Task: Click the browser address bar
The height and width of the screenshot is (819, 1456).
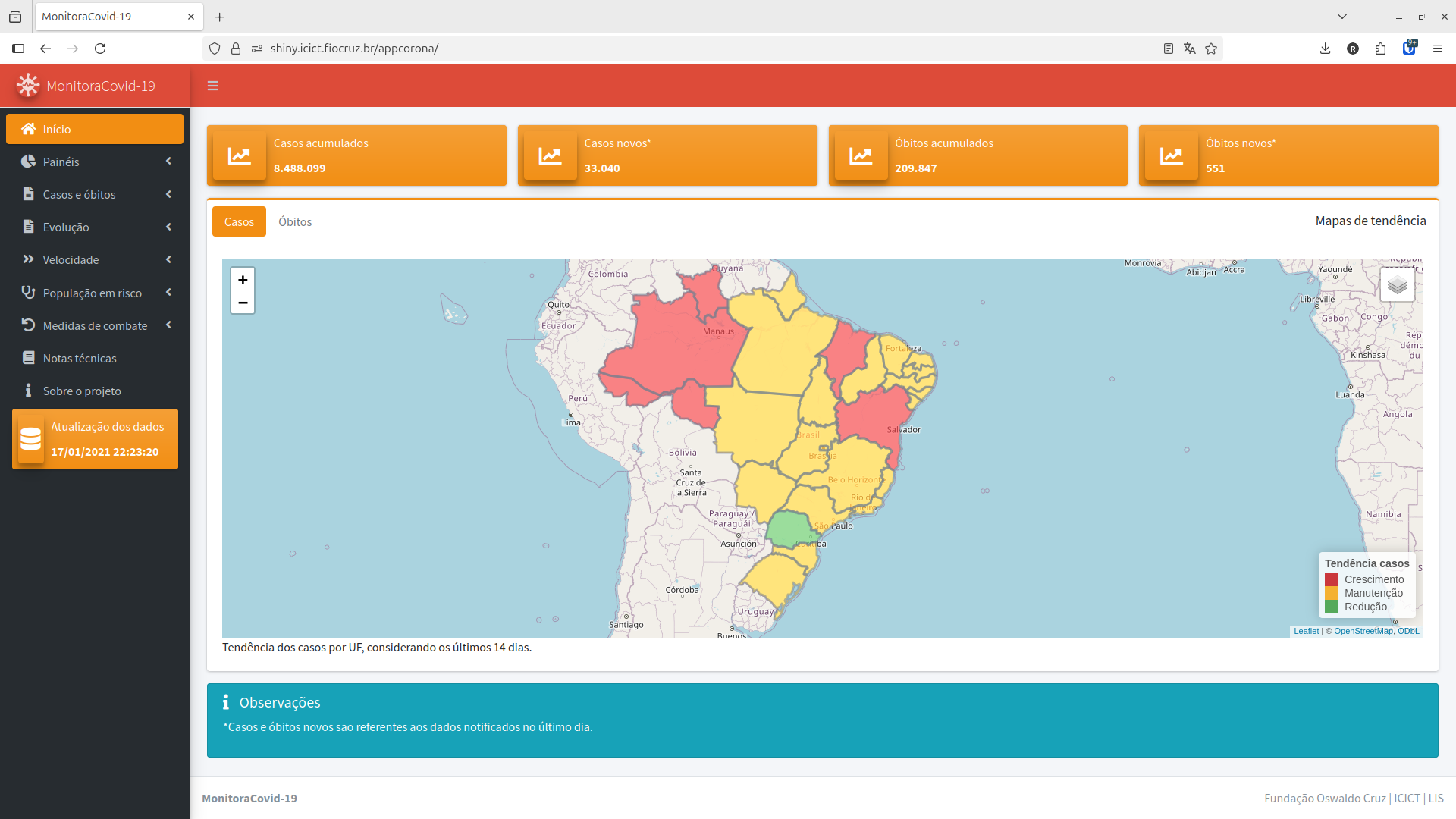Action: coord(682,49)
